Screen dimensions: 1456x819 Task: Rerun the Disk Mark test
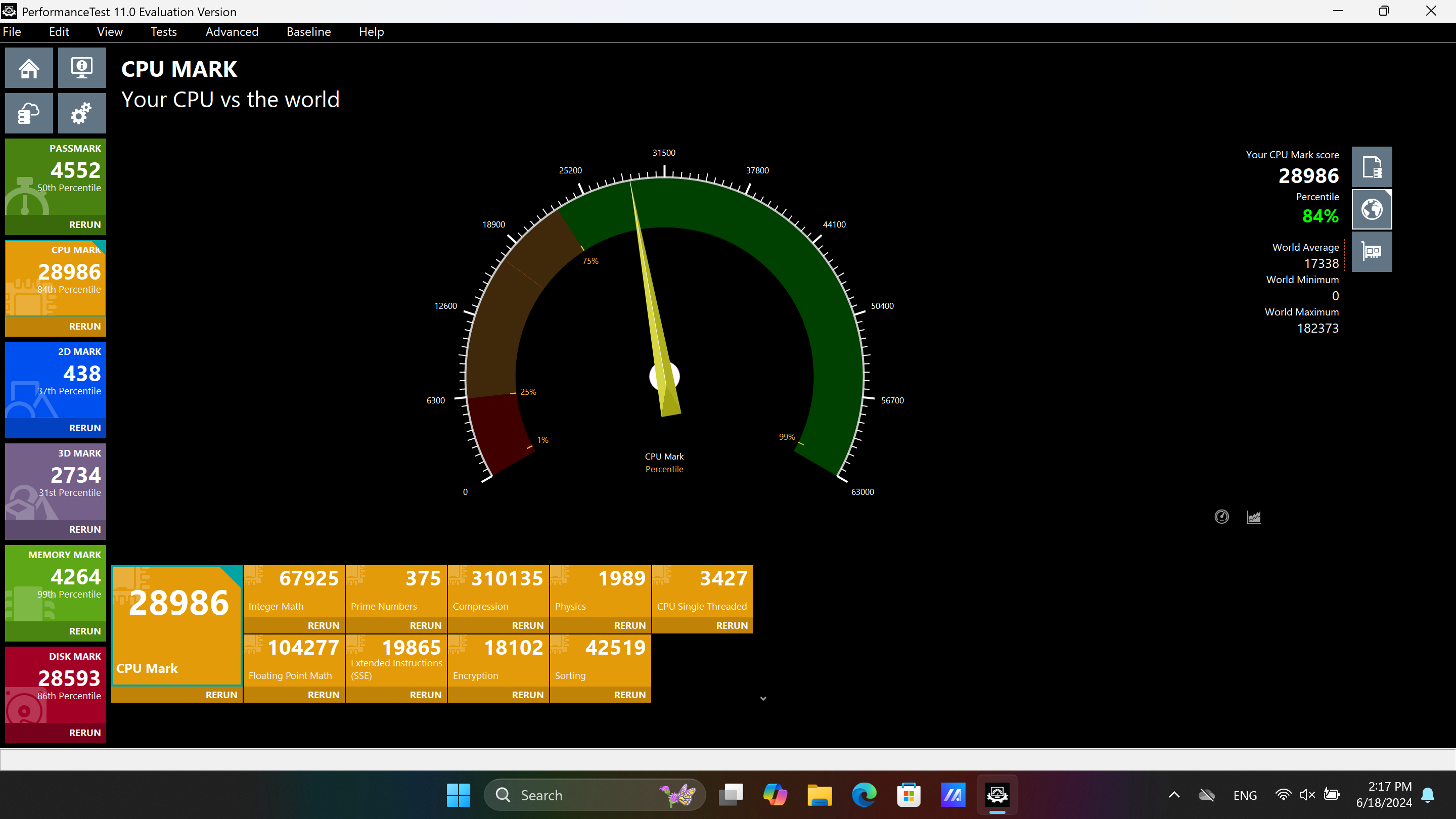(85, 733)
